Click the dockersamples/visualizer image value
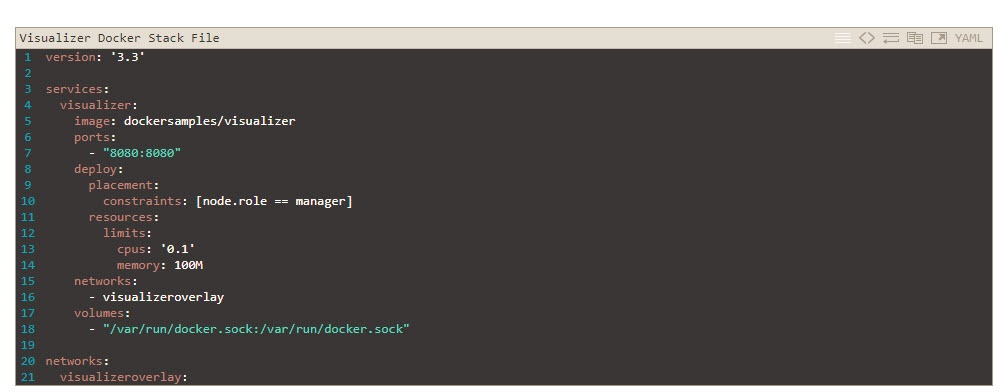 coord(210,121)
